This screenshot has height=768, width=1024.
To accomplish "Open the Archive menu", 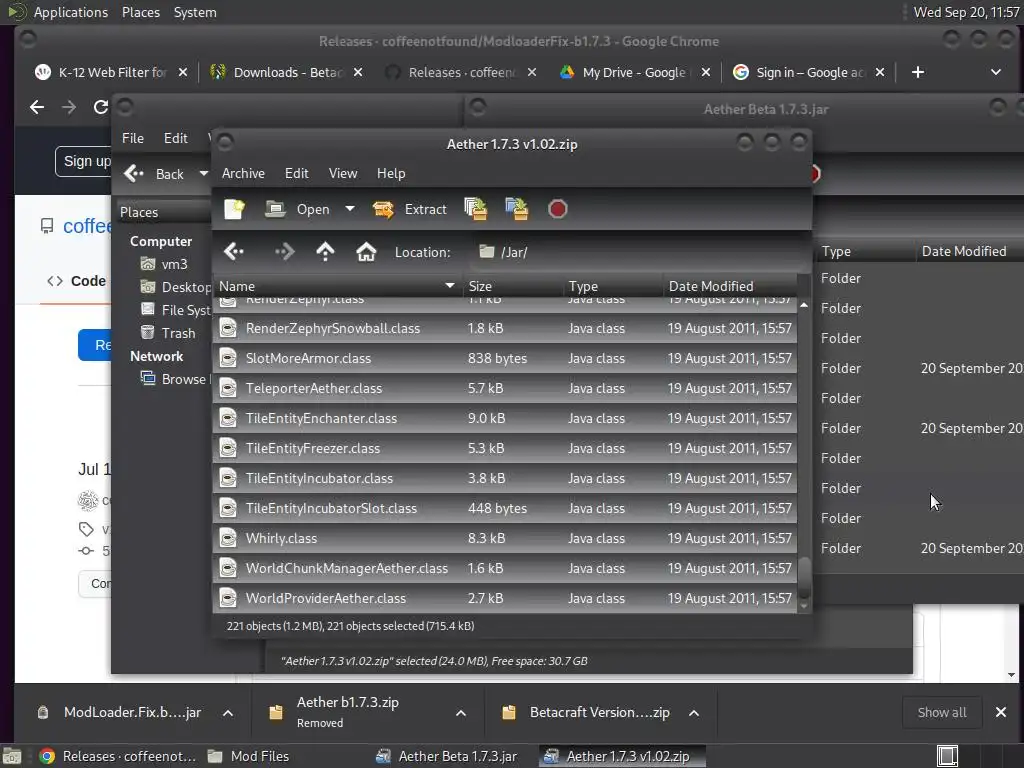I will point(243,173).
